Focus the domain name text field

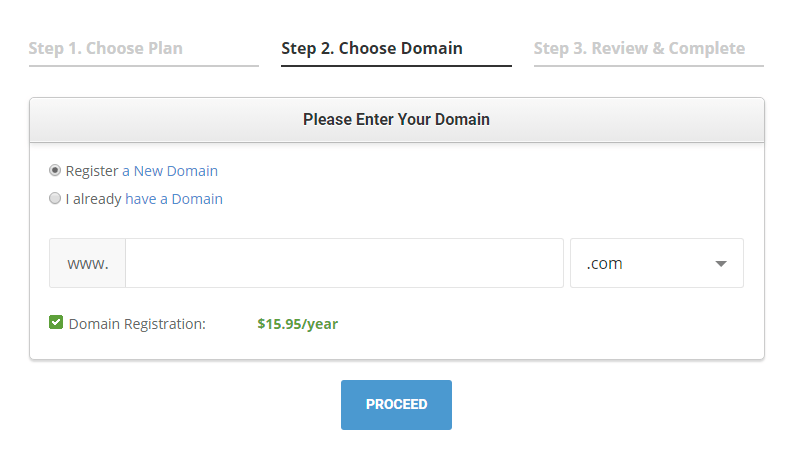click(344, 263)
